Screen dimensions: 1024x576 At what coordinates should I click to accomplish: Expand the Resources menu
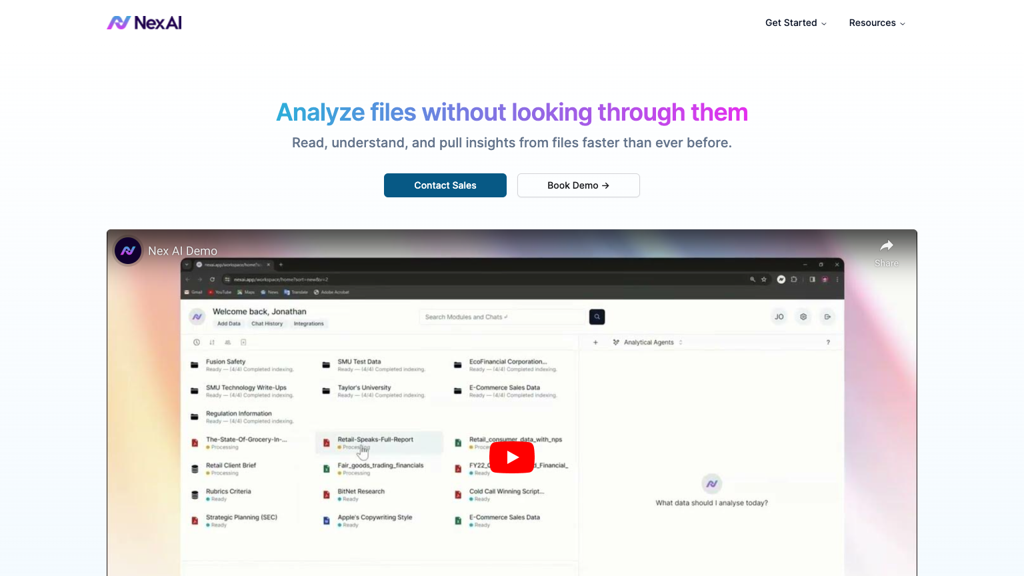pos(876,23)
